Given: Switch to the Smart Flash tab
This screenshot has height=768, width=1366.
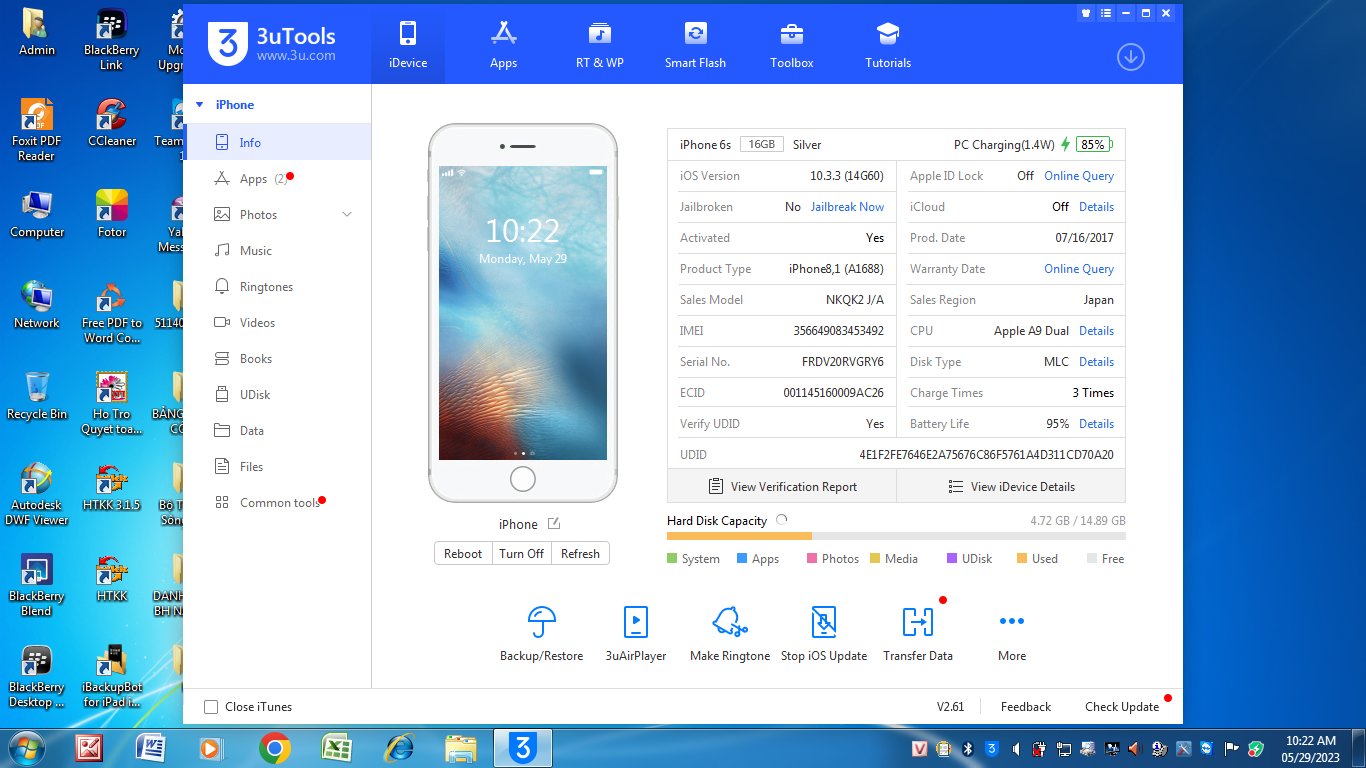Looking at the screenshot, I should point(695,45).
